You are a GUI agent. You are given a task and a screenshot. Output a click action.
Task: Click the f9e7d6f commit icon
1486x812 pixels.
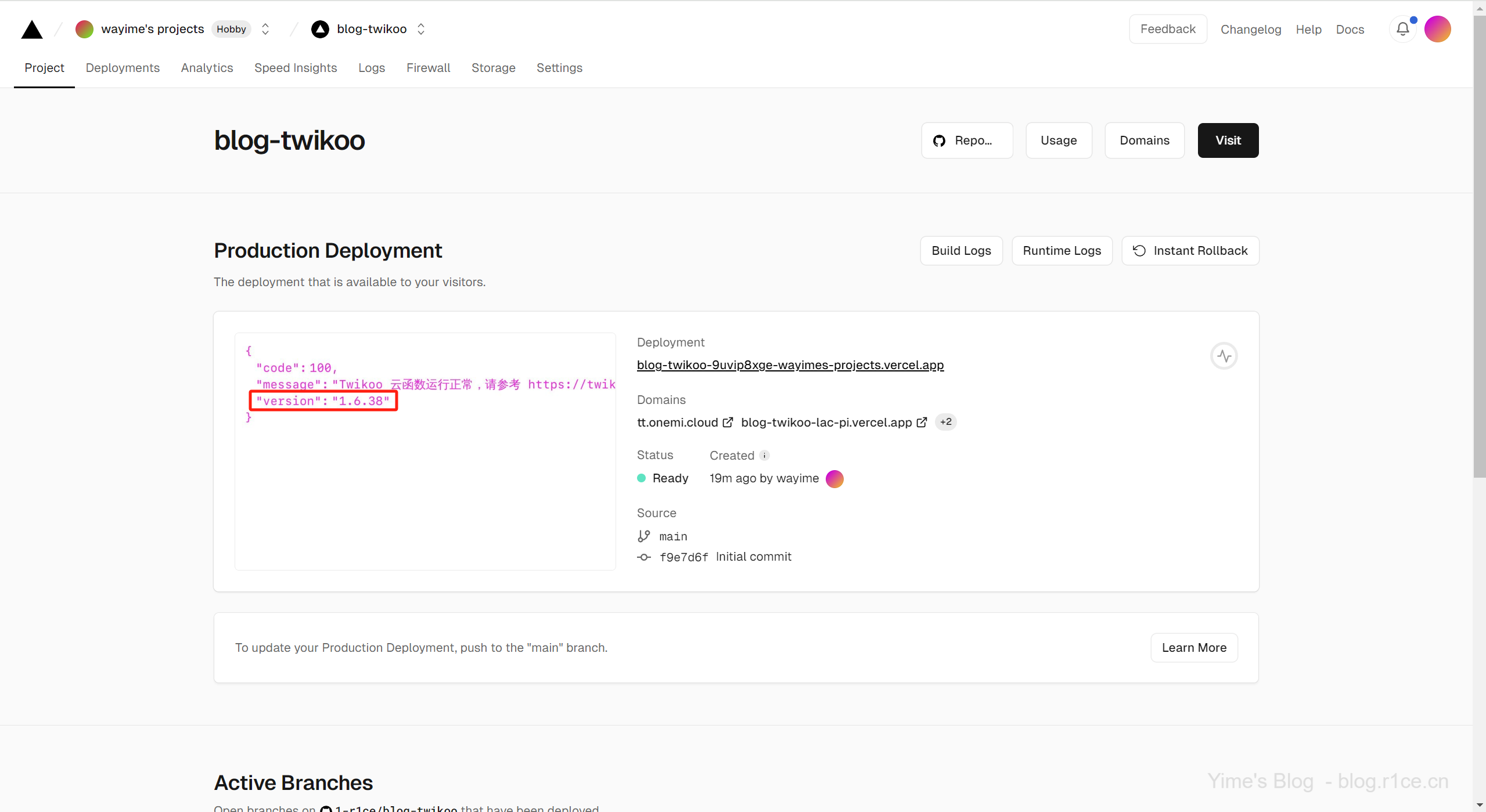[x=643, y=557]
